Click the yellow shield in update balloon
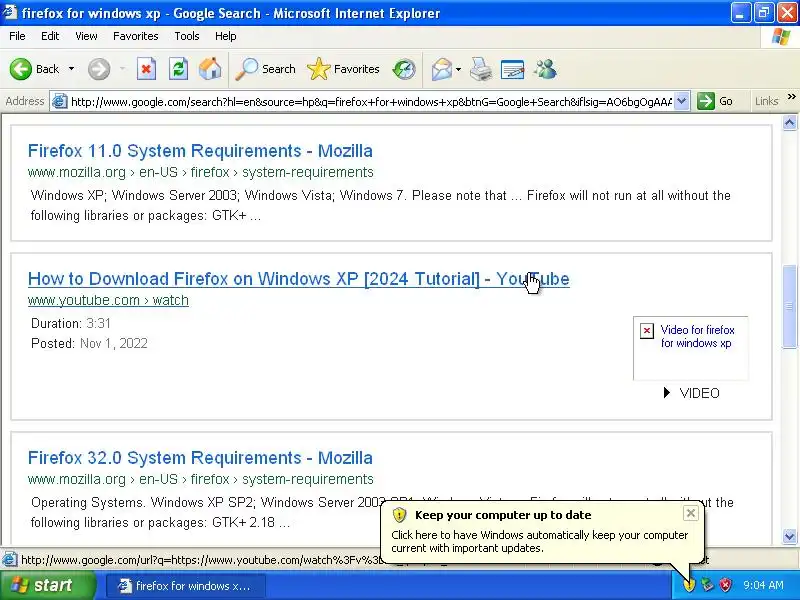The height and width of the screenshot is (600, 800). (x=399, y=515)
